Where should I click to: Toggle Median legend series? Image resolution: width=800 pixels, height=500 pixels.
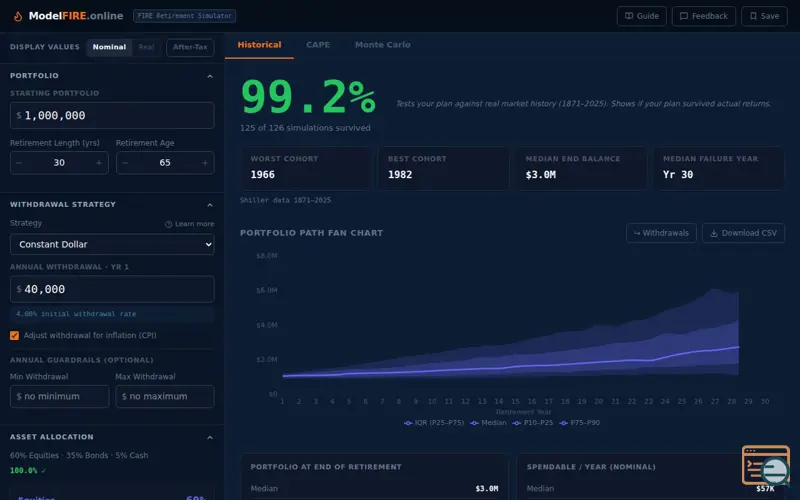(488, 423)
